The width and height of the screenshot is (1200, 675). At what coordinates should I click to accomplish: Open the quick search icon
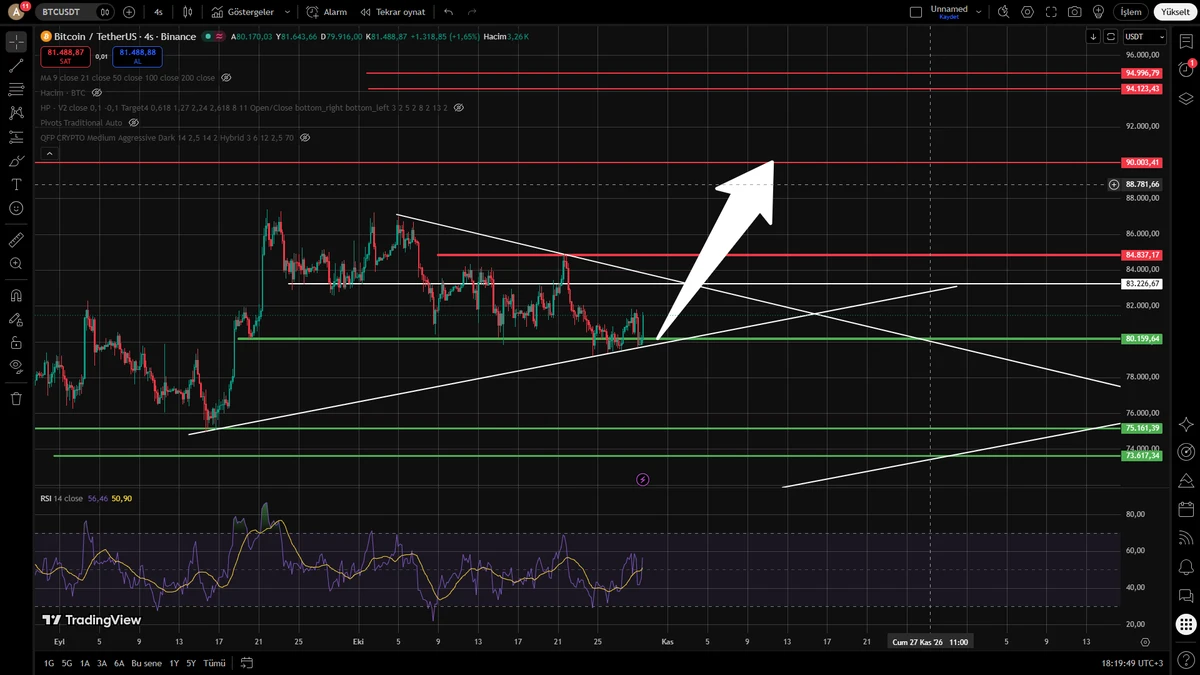pyautogui.click(x=1005, y=12)
